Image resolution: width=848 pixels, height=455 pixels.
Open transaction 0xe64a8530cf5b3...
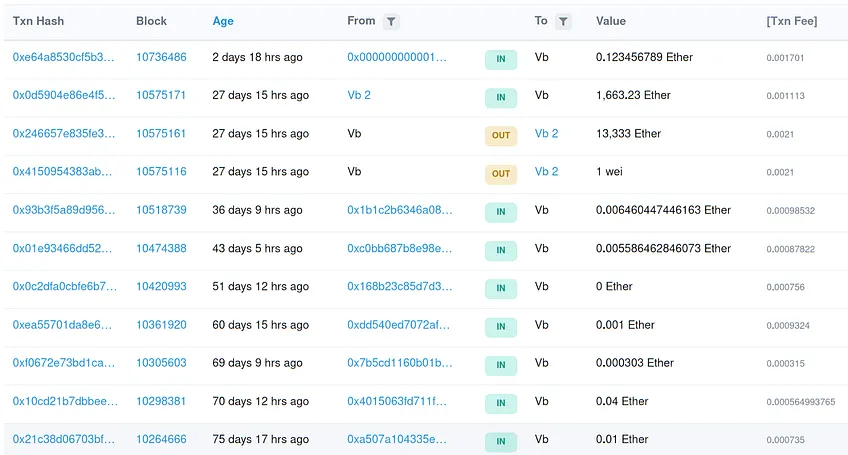click(x=63, y=57)
